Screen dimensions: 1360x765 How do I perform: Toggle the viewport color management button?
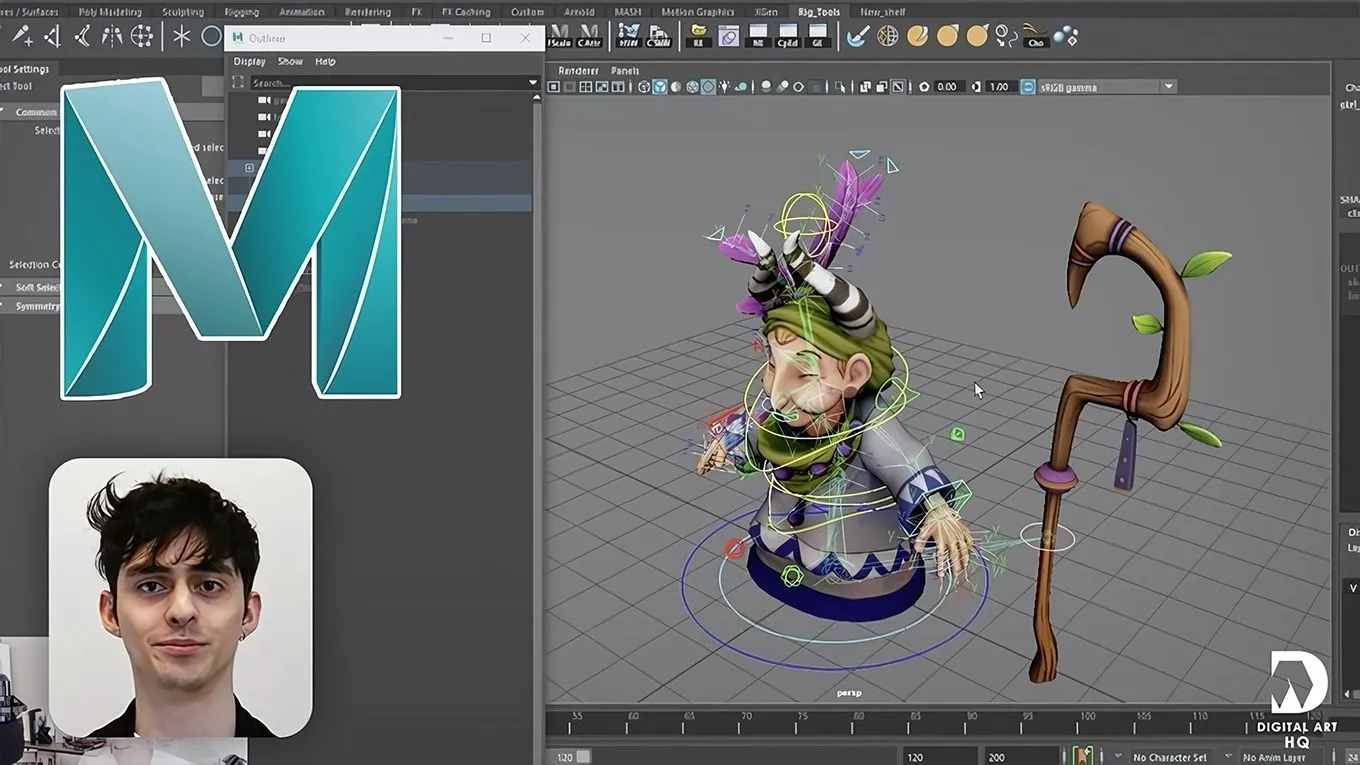[1028, 87]
